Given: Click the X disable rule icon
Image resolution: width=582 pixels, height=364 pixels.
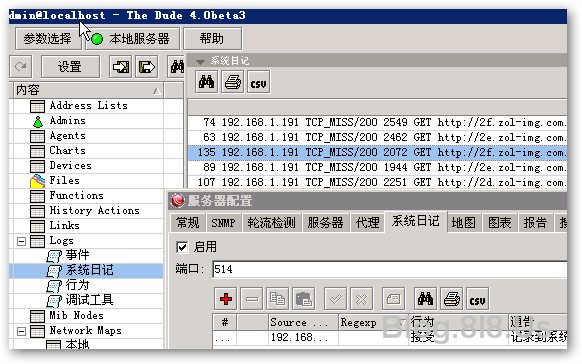Looking at the screenshot, I should [362, 299].
